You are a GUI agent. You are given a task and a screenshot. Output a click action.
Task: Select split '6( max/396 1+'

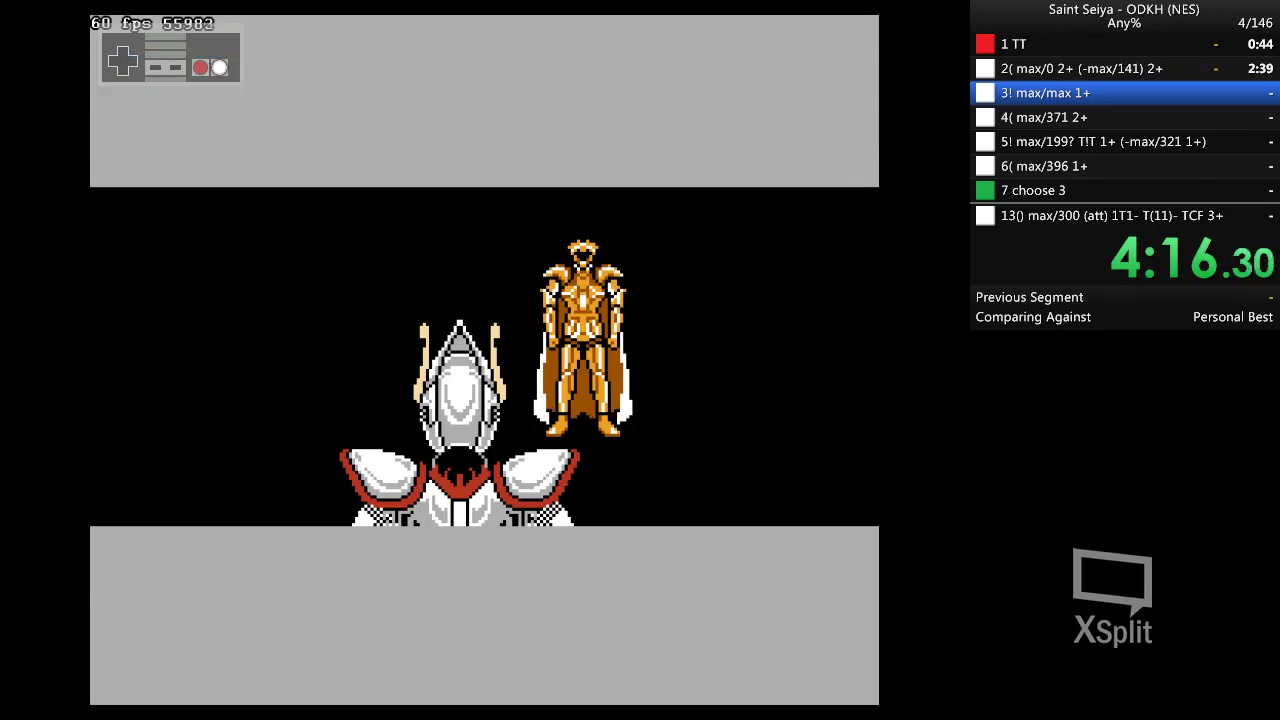tap(1044, 166)
